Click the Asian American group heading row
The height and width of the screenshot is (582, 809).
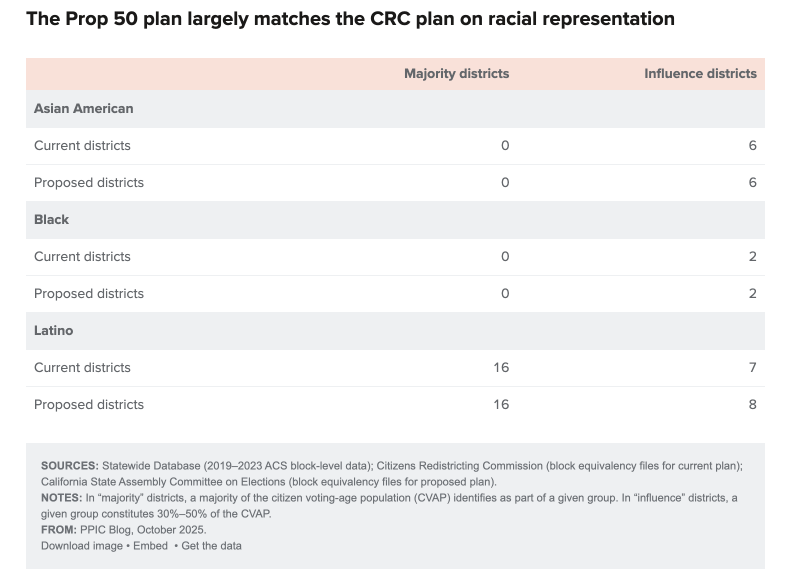(84, 108)
